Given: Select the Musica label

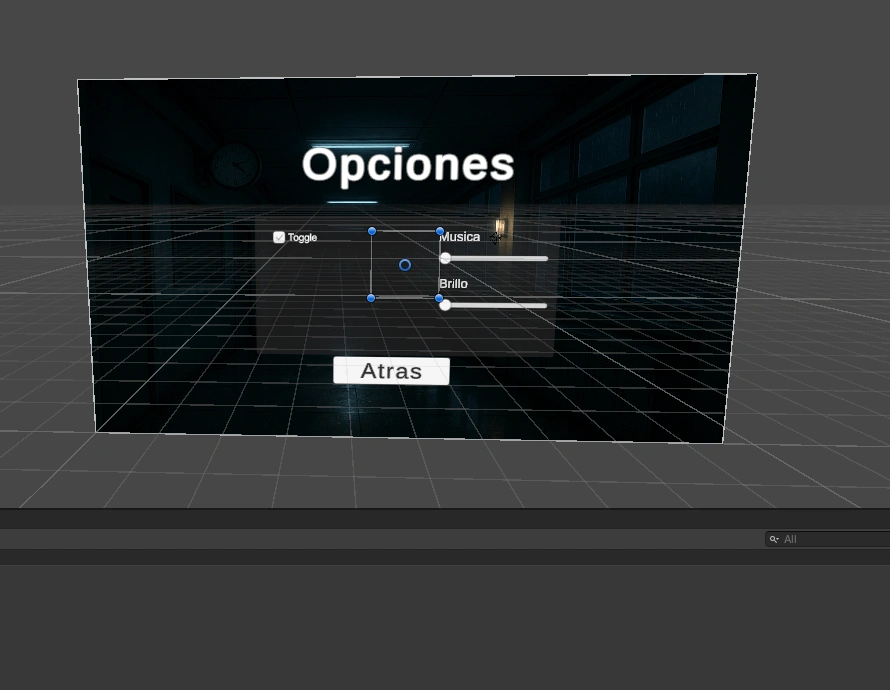Looking at the screenshot, I should click(x=460, y=237).
